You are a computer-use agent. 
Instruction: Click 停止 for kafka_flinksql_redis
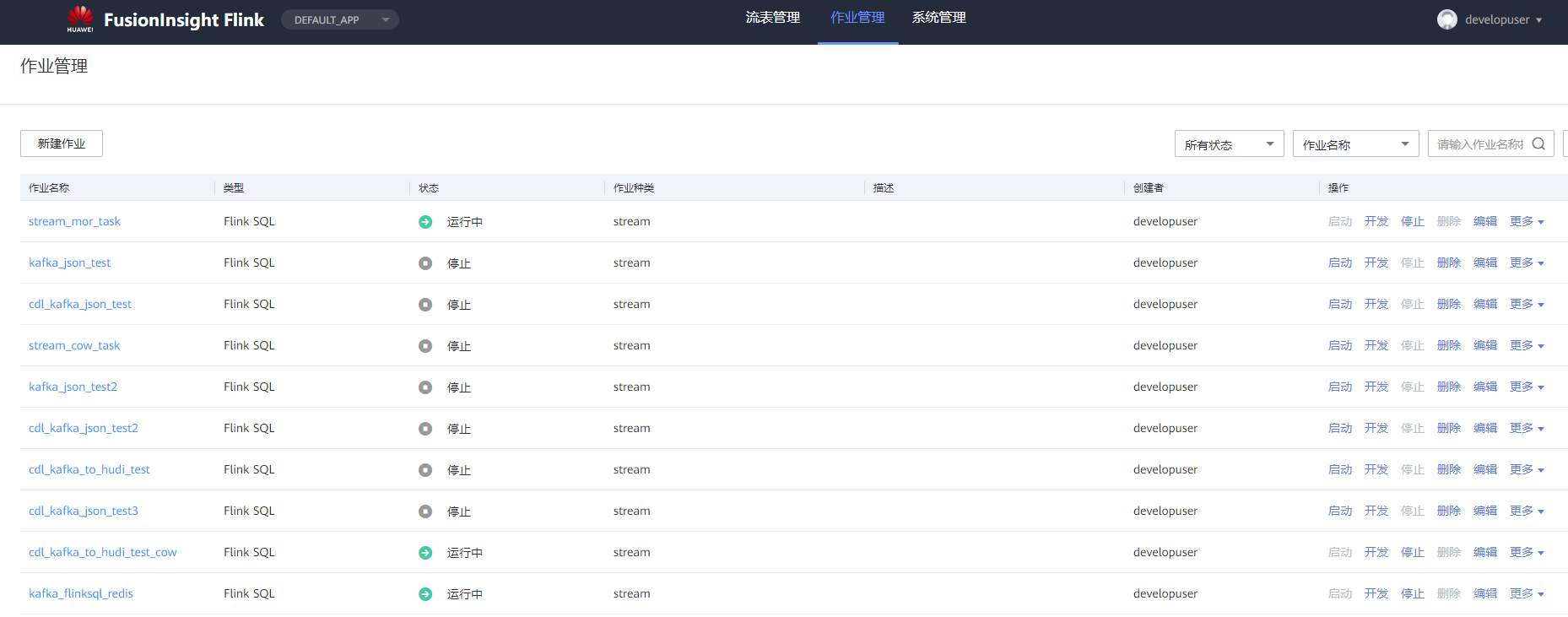coord(1413,593)
